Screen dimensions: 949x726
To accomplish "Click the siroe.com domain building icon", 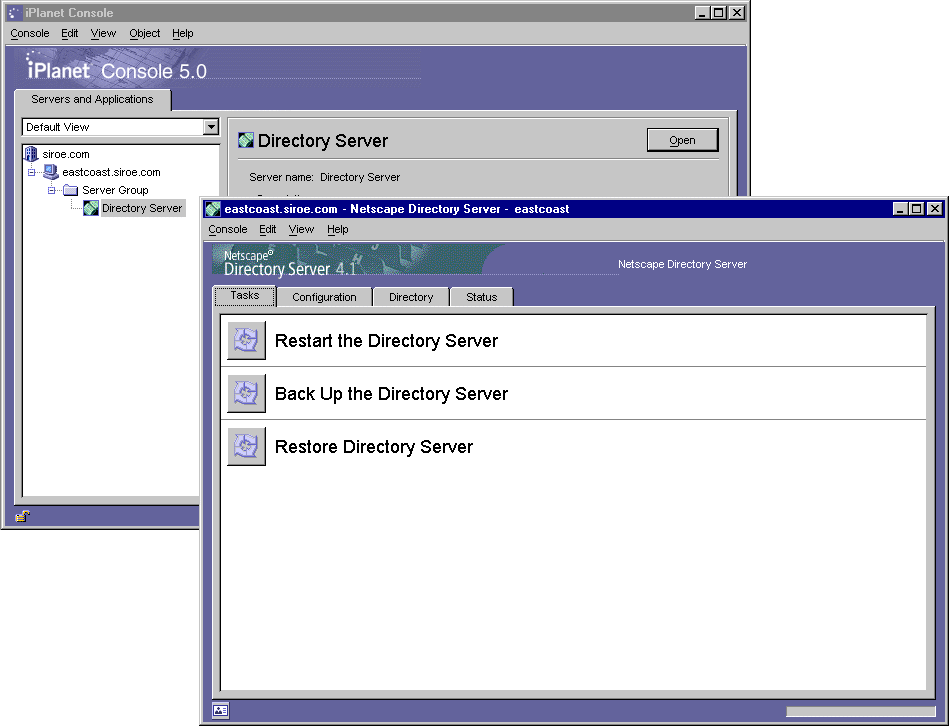I will click(31, 154).
